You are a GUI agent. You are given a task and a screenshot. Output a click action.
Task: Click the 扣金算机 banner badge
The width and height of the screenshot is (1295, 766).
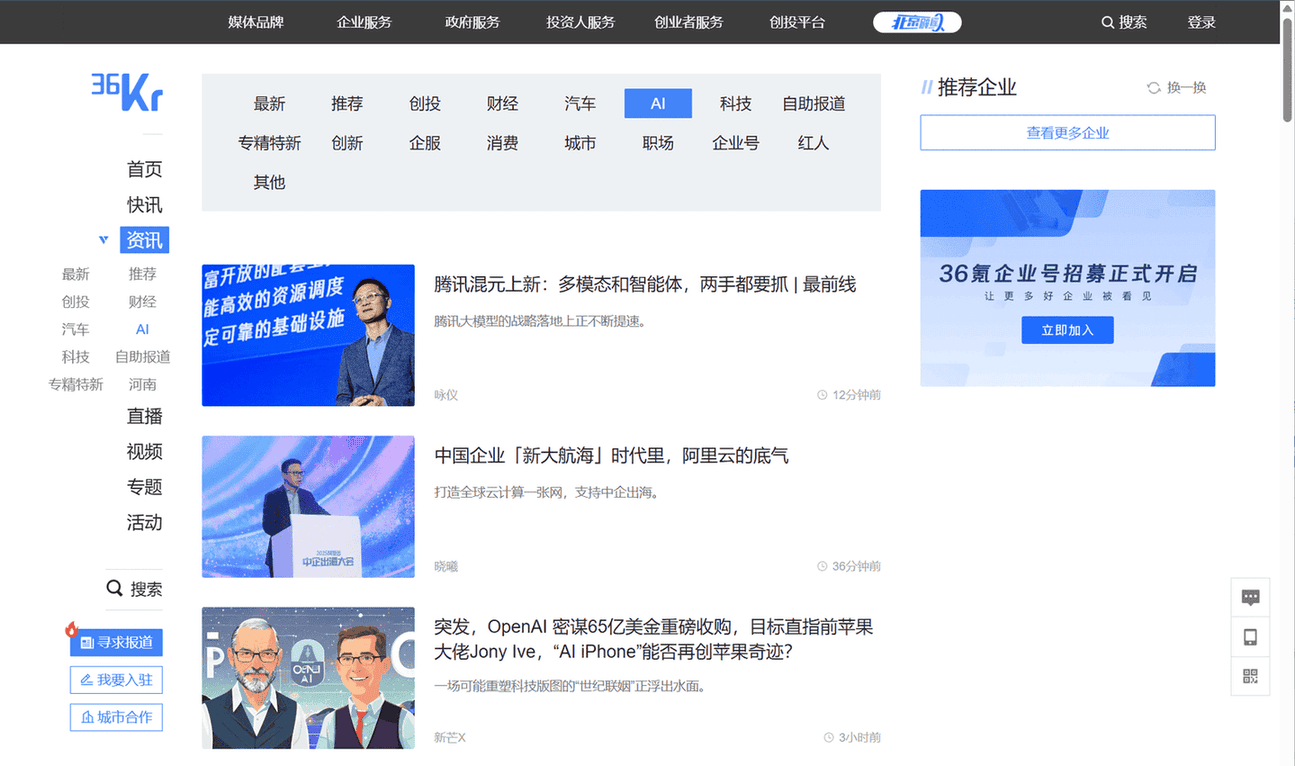917,22
